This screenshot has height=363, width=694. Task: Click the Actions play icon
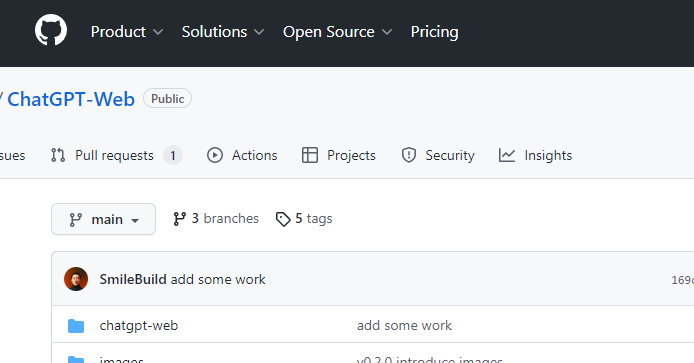coord(215,155)
